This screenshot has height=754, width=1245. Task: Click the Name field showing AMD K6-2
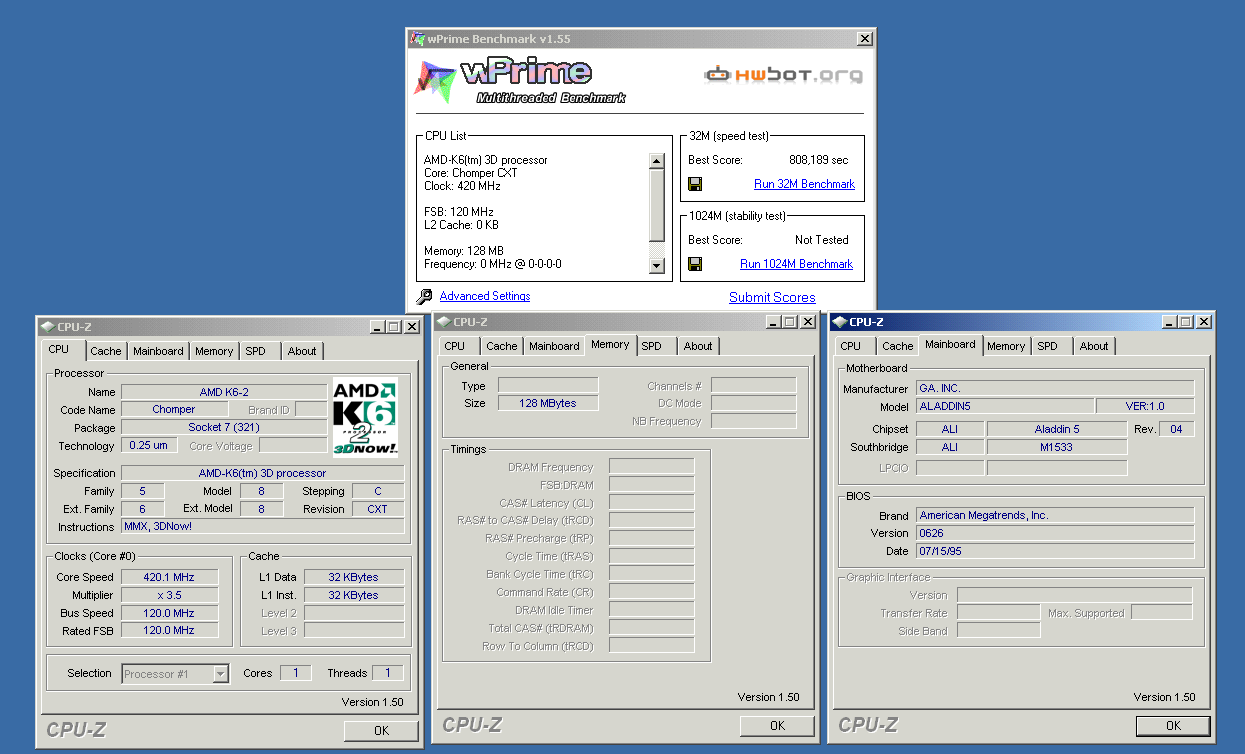(x=224, y=392)
